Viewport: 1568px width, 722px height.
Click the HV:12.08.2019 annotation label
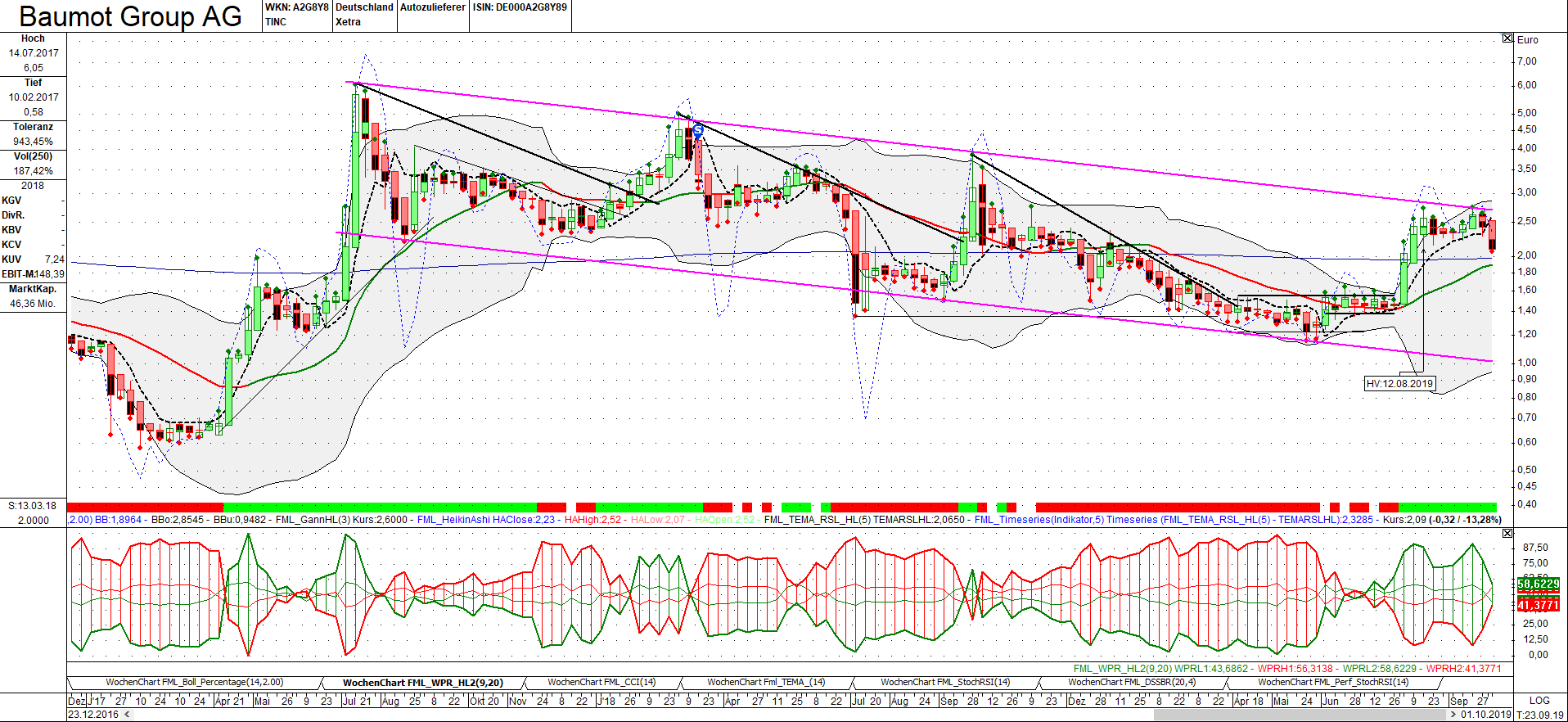(1399, 383)
